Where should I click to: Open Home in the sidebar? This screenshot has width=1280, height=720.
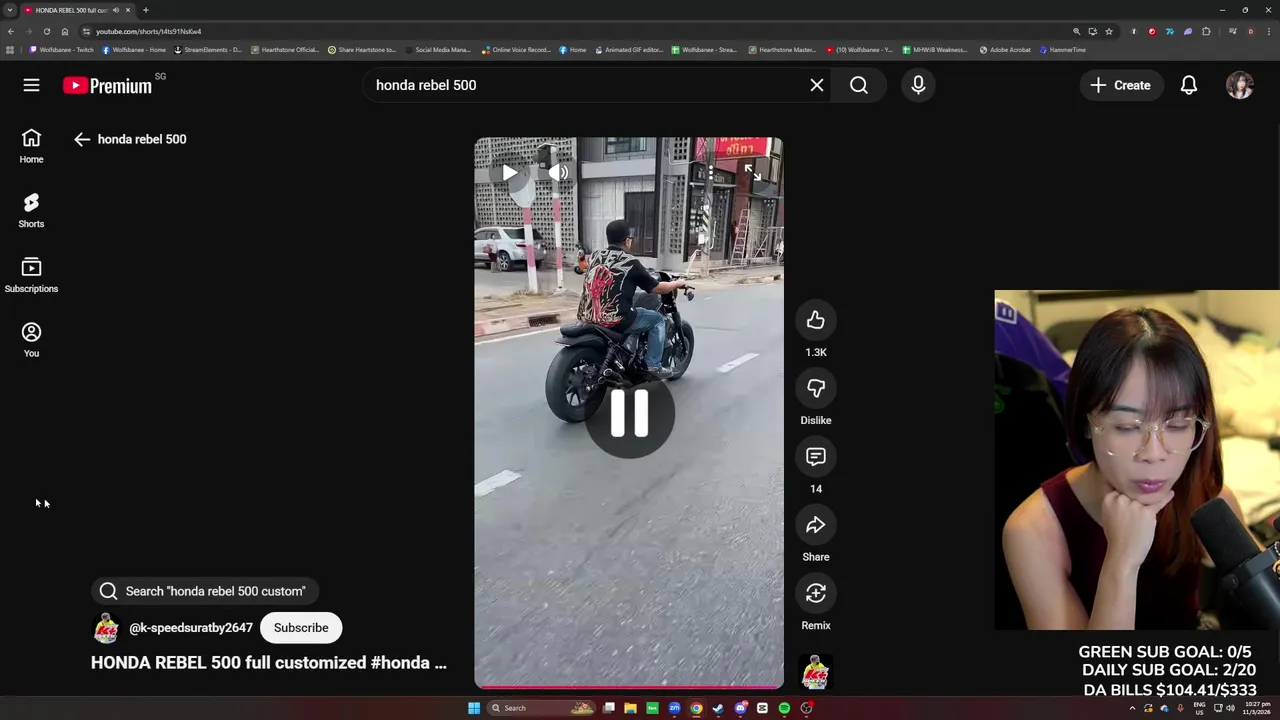coord(31,145)
